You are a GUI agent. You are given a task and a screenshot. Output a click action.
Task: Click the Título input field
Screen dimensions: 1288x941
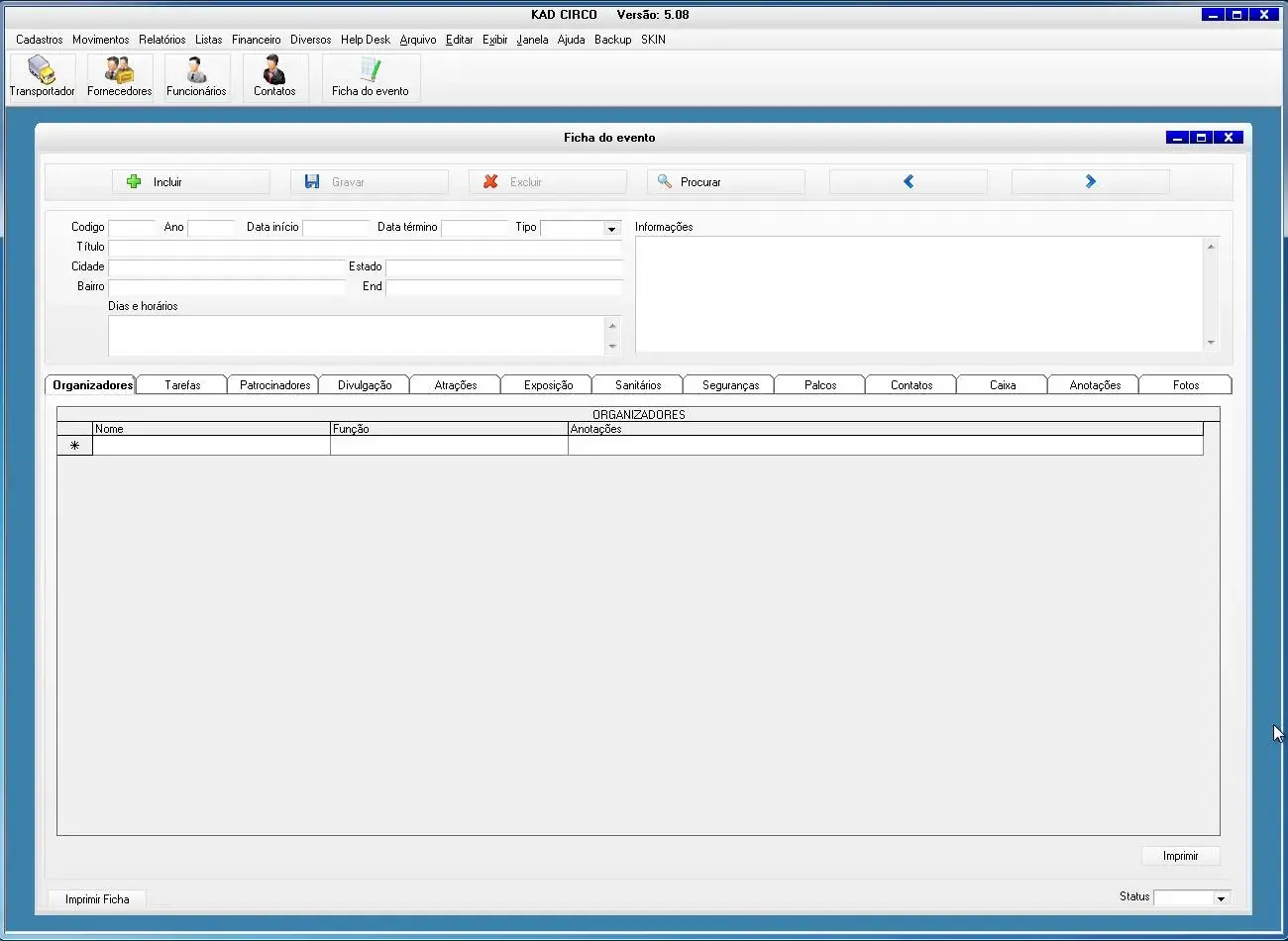[364, 248]
